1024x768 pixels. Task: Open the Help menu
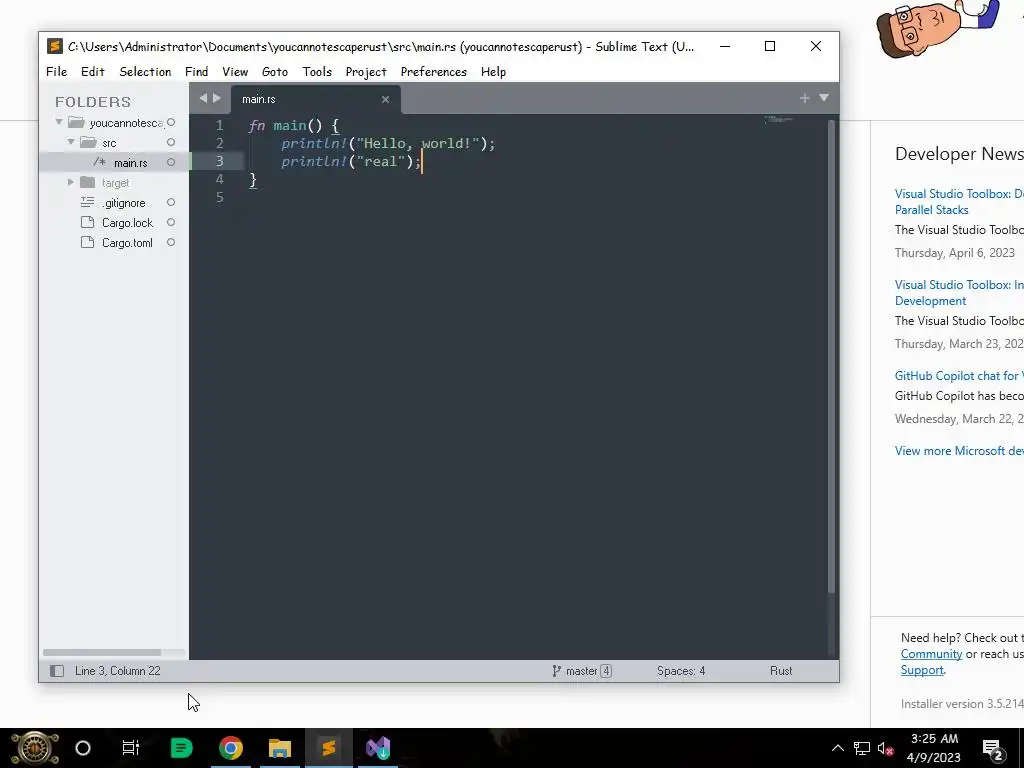(493, 72)
